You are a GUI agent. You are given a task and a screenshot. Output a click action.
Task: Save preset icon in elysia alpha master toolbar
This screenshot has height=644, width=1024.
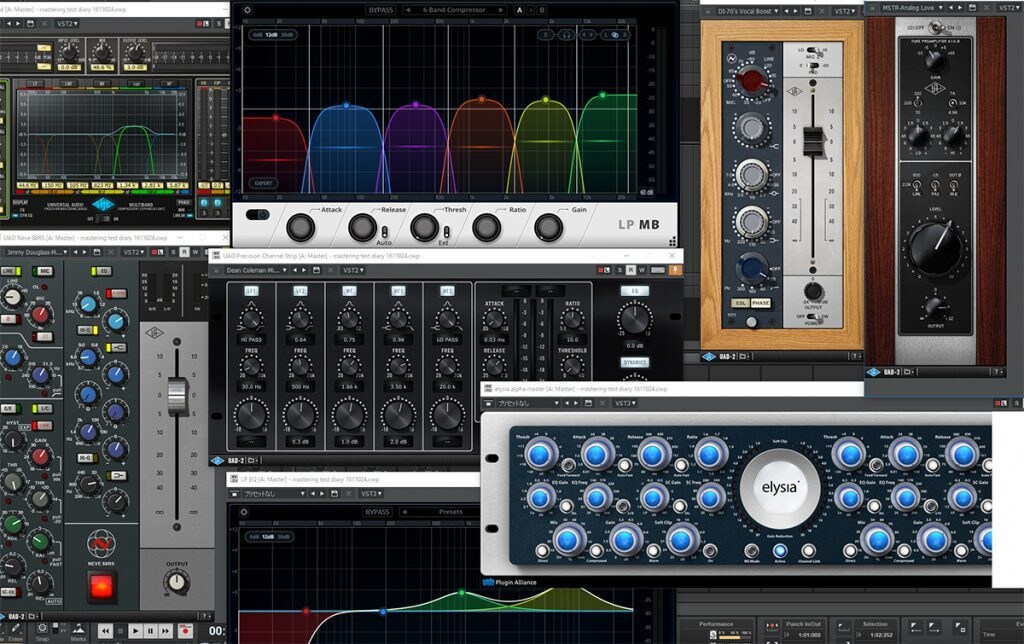click(x=588, y=403)
